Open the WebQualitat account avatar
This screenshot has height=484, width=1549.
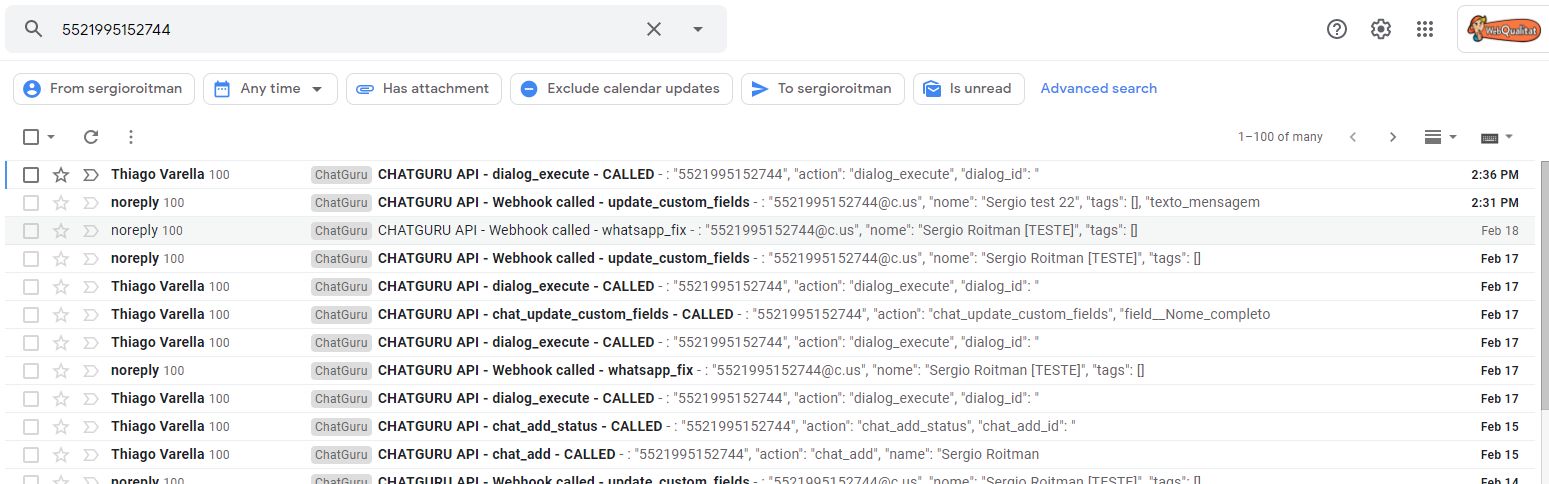pyautogui.click(x=1503, y=29)
